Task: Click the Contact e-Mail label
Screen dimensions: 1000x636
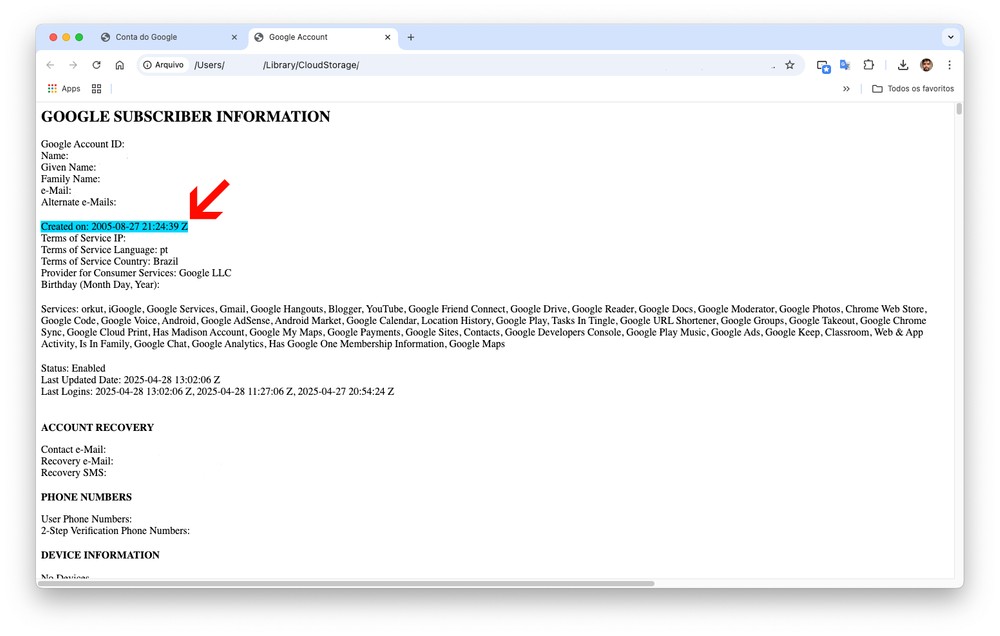Action: tap(73, 450)
